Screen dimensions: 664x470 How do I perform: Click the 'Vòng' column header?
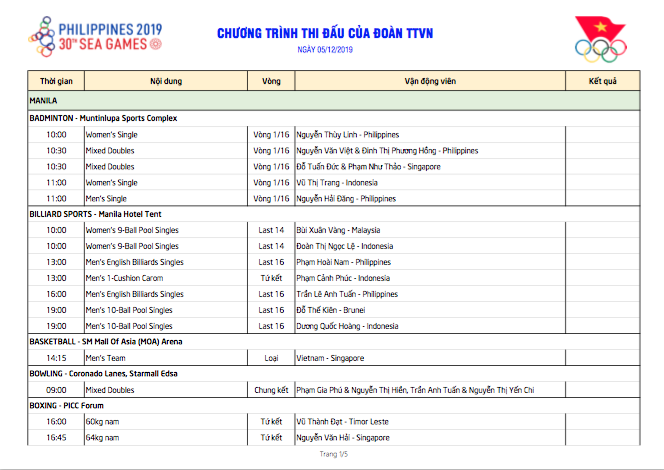click(x=271, y=81)
